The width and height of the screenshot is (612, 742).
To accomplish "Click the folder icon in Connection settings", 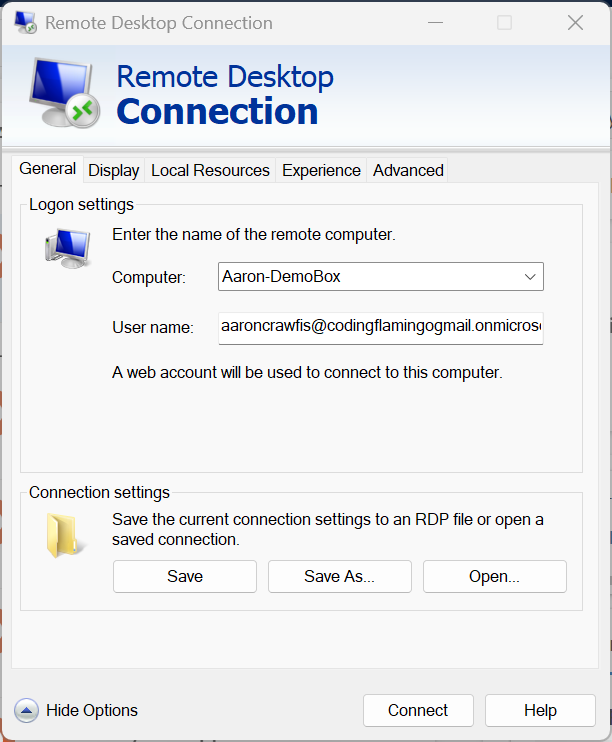I will click(x=65, y=535).
